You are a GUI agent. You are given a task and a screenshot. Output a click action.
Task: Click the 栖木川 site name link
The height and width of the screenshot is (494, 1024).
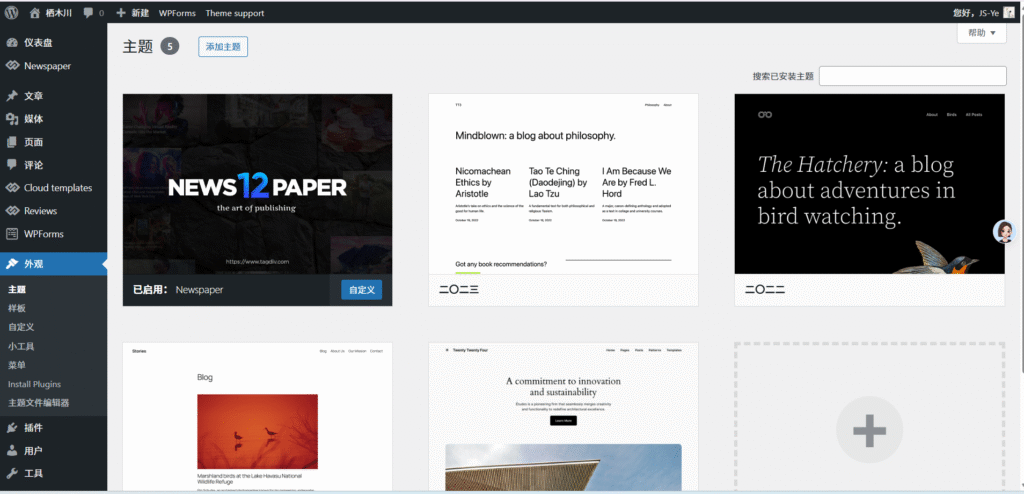pos(59,13)
